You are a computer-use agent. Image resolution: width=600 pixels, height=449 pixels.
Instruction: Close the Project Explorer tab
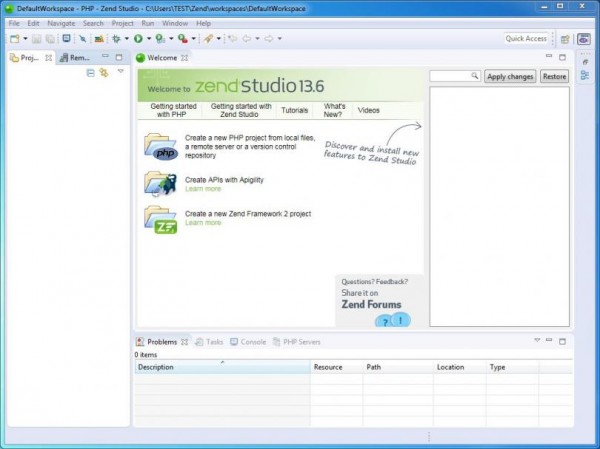click(49, 58)
